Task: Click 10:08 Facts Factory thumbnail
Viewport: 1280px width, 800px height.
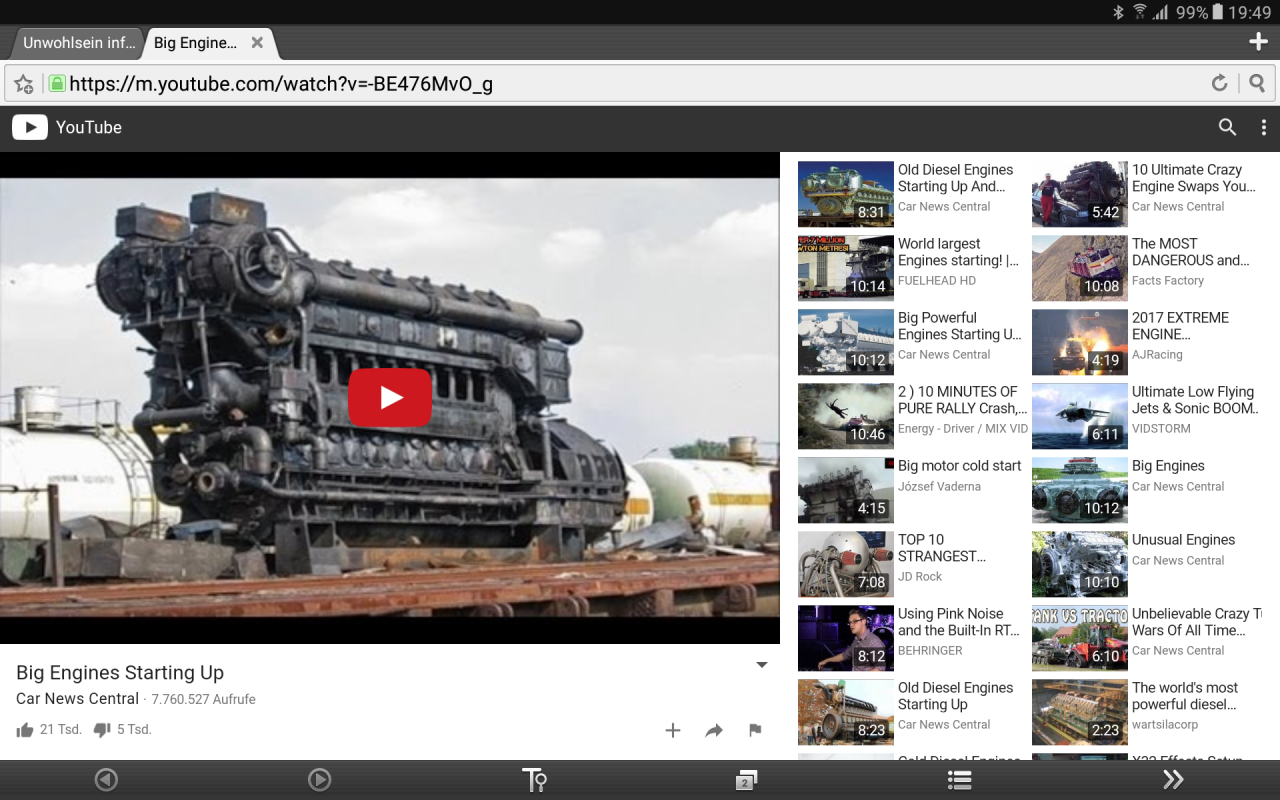Action: 1079,268
